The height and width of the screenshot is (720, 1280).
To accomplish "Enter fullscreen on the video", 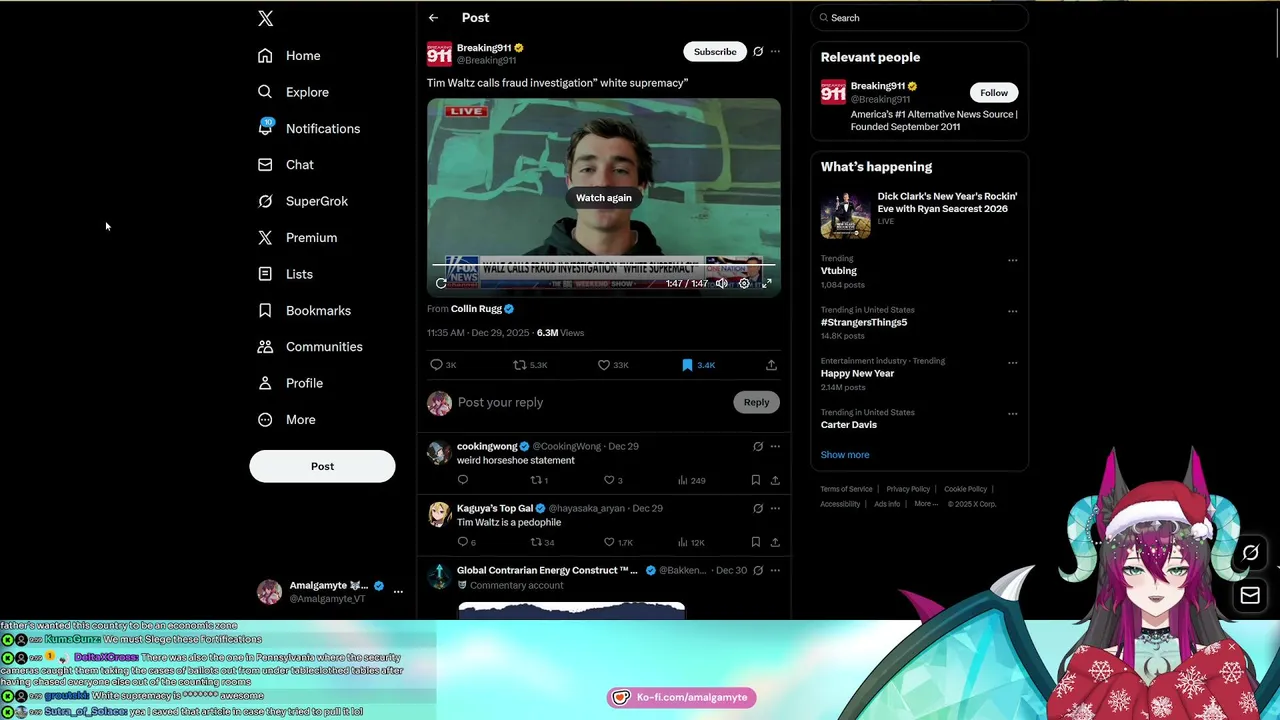I will pos(767,284).
